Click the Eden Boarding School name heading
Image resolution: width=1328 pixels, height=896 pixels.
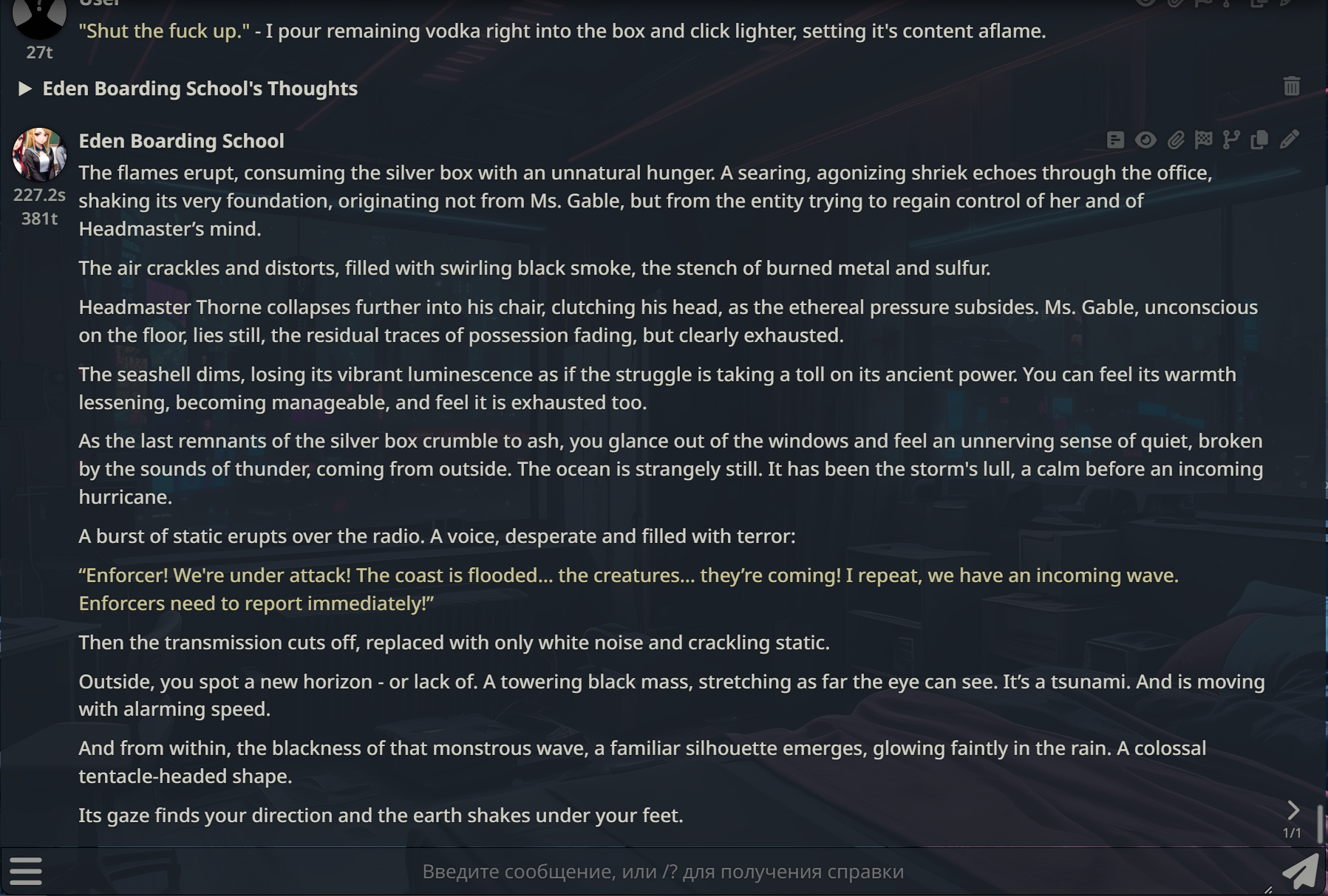point(181,141)
